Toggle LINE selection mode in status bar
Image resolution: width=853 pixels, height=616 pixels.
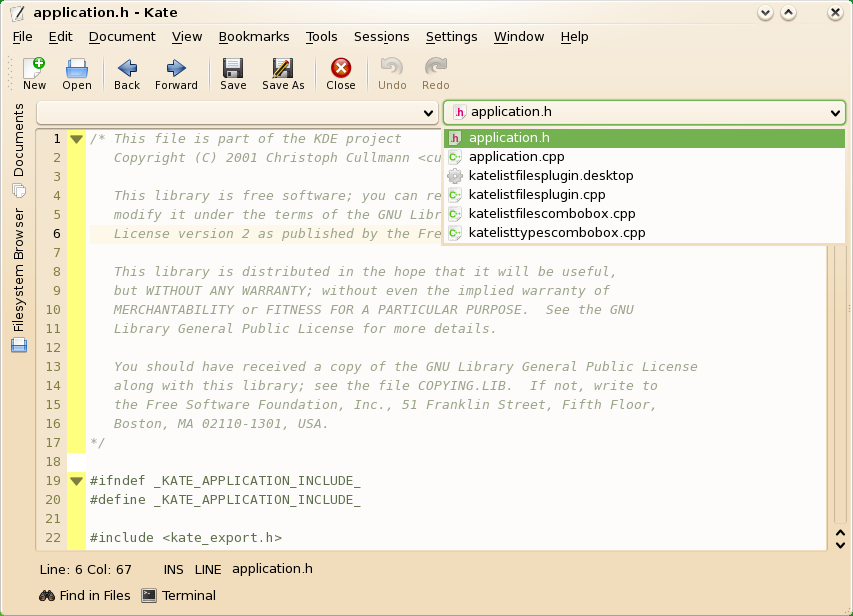(208, 570)
